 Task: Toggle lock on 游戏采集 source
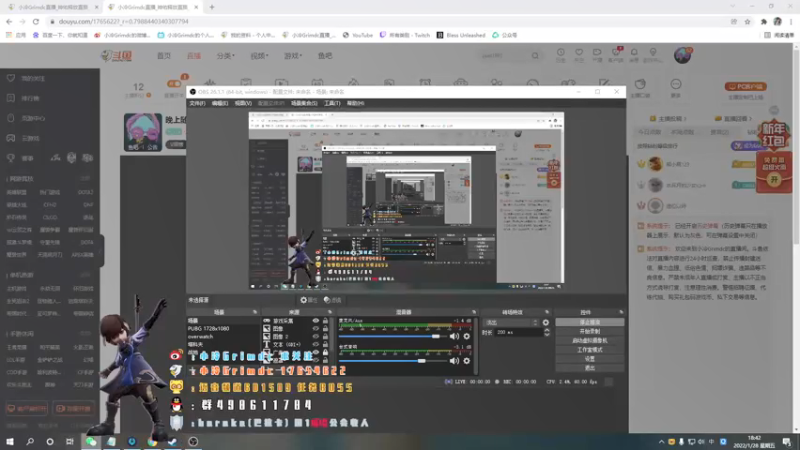tap(325, 321)
